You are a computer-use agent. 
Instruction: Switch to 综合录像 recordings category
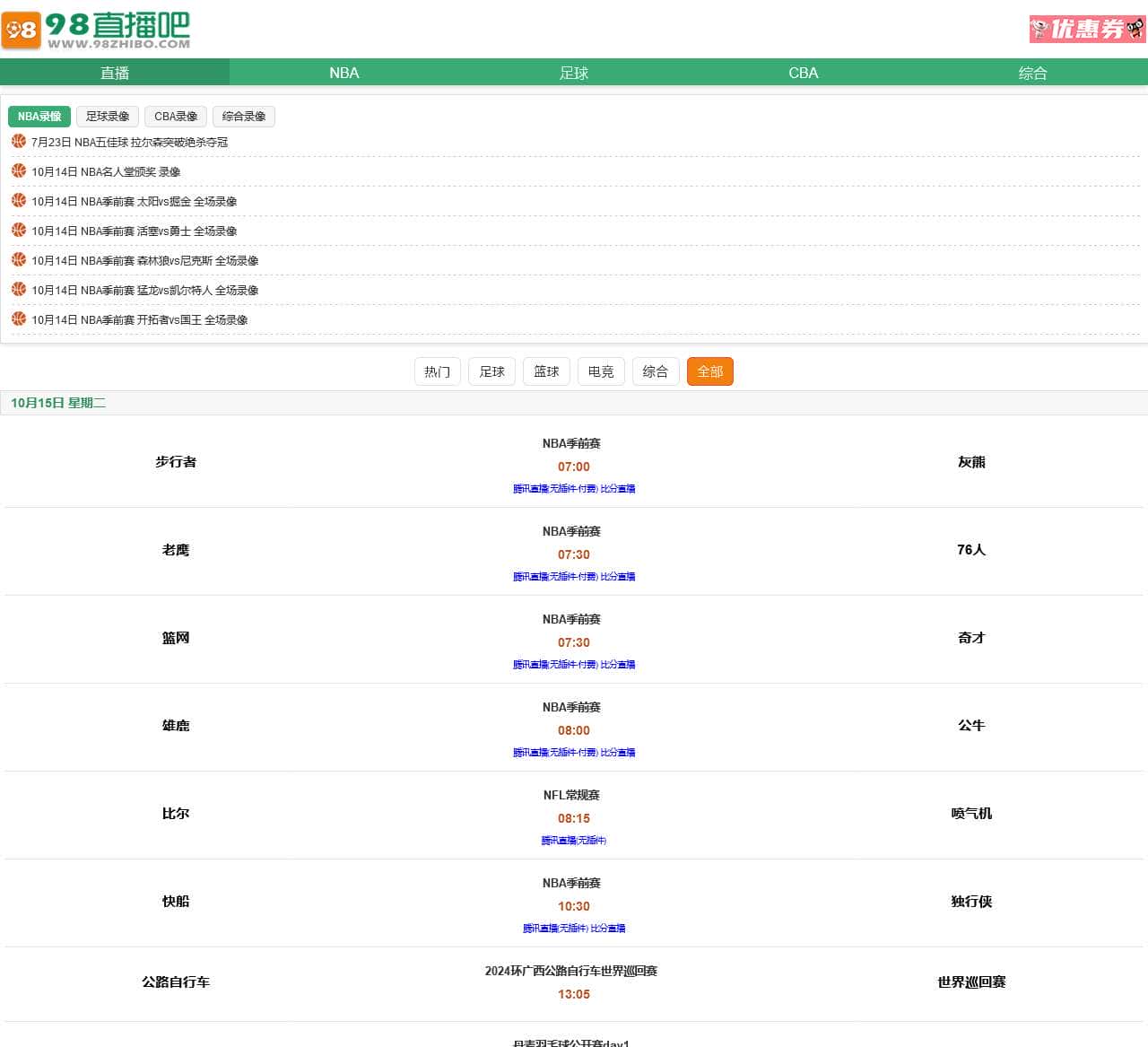(x=244, y=116)
